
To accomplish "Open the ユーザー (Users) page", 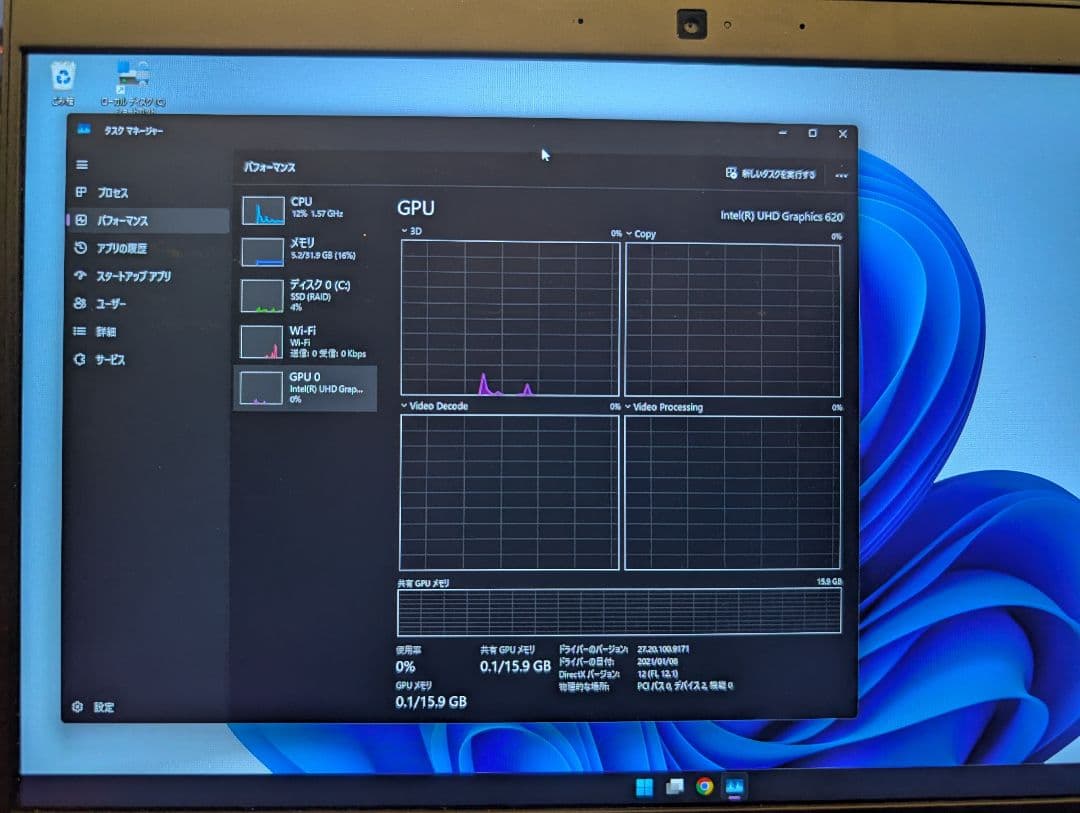I will click(x=113, y=304).
